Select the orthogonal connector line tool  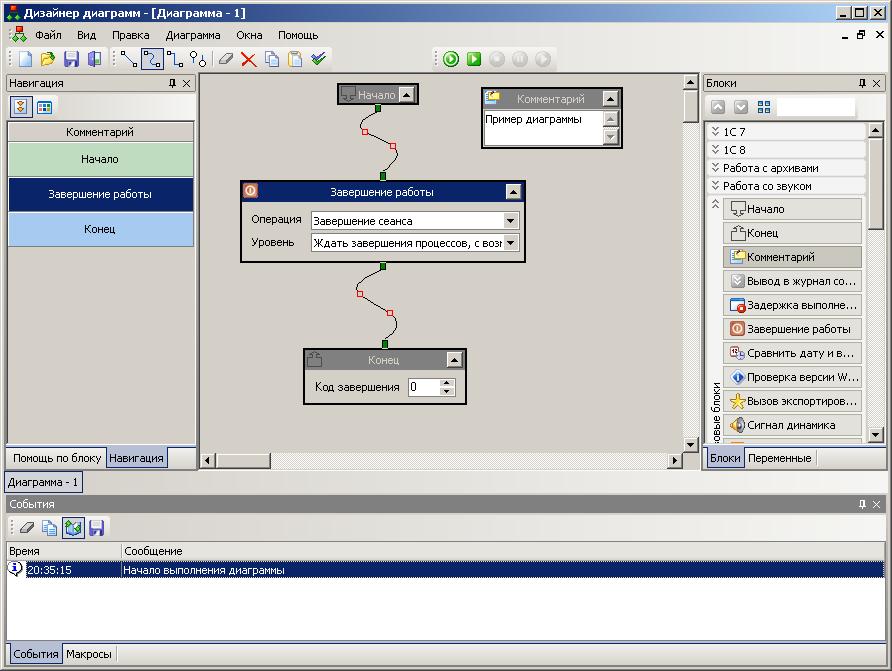point(175,59)
